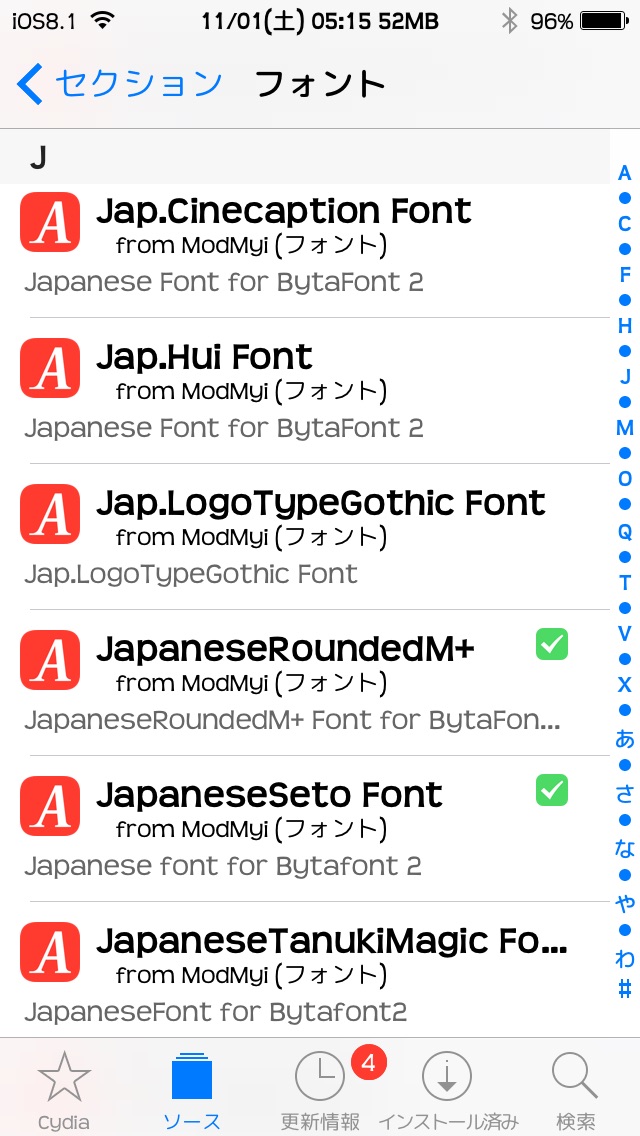The height and width of the screenshot is (1136, 640).
Task: Tap description 'JapaneseRoundedM+ Font for BytaFon...'
Action: click(292, 720)
